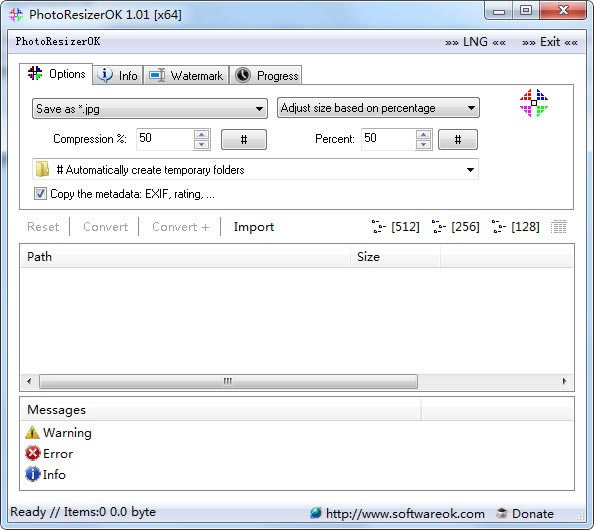594x530 pixels.
Task: Click the Warning triangle icon in Messages
Action: click(x=33, y=432)
